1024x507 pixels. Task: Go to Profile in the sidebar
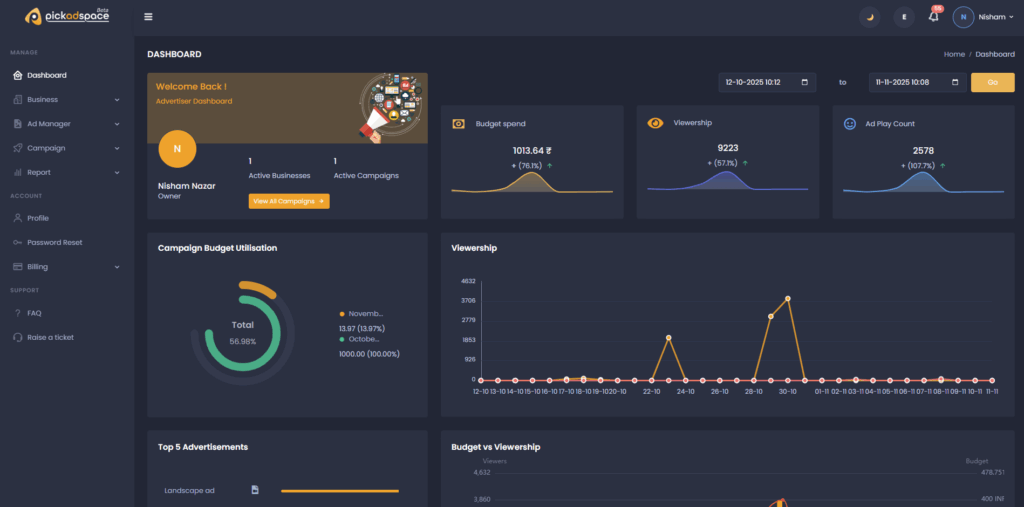(x=38, y=218)
